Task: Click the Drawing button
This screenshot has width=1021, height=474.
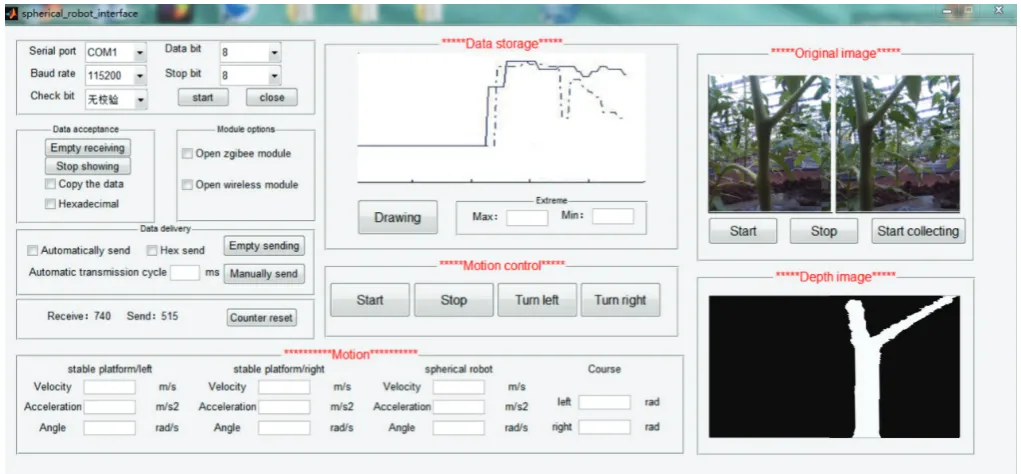Action: 397,217
